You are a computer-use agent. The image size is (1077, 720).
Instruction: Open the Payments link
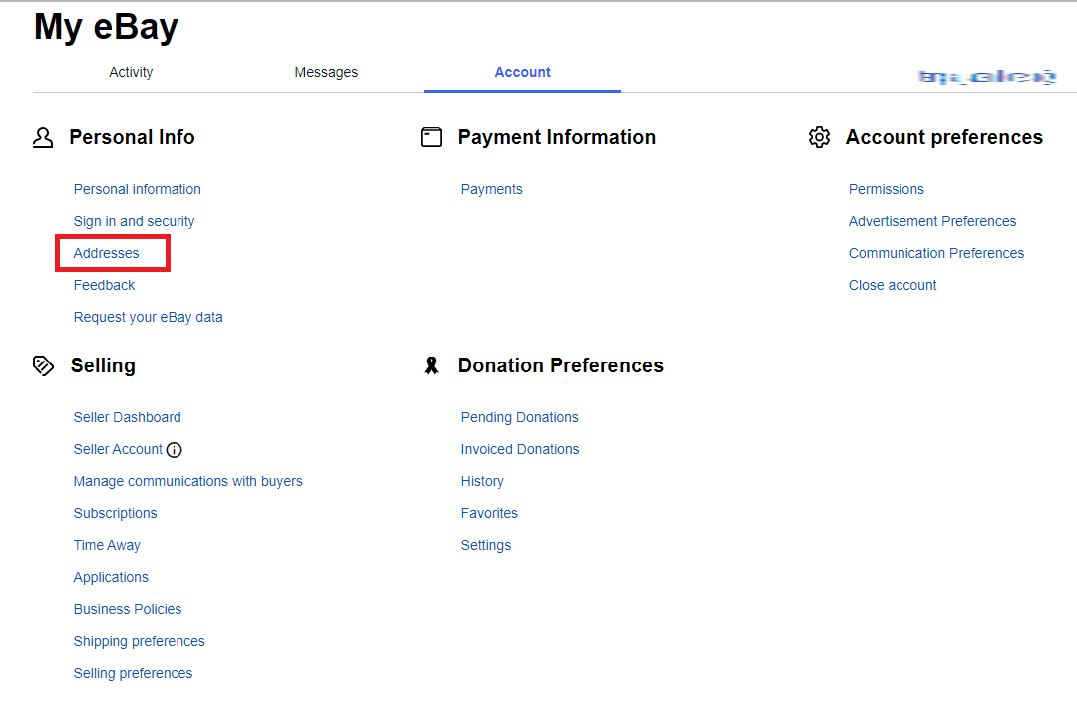[492, 189]
